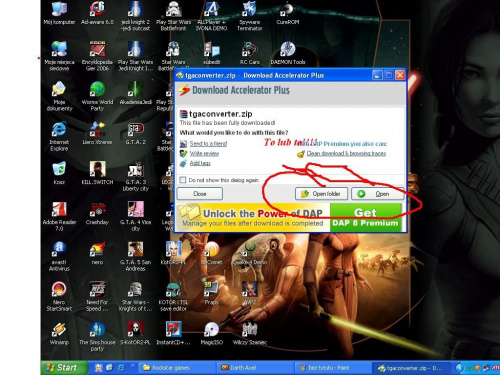The height and width of the screenshot is (375, 500).
Task: Select the Worms World Party icon
Action: click(x=97, y=96)
